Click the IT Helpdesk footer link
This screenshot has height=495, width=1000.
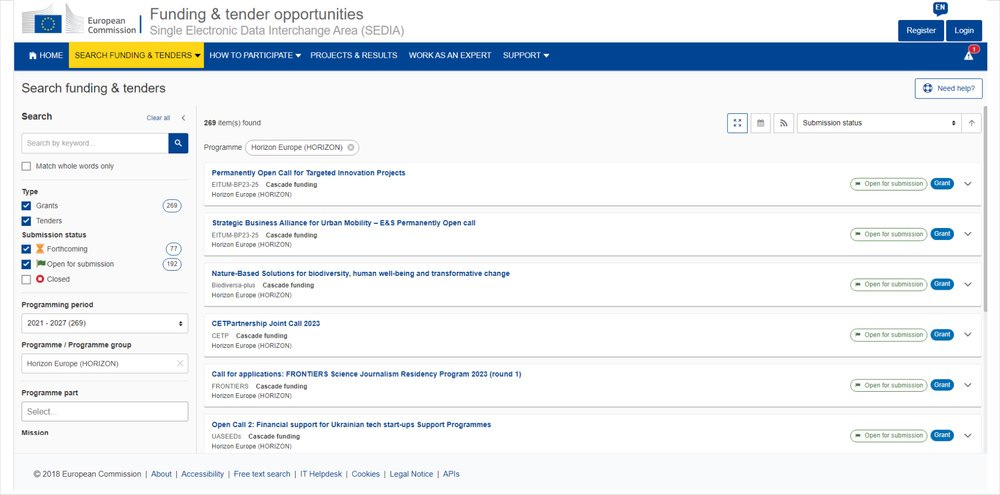pos(321,474)
